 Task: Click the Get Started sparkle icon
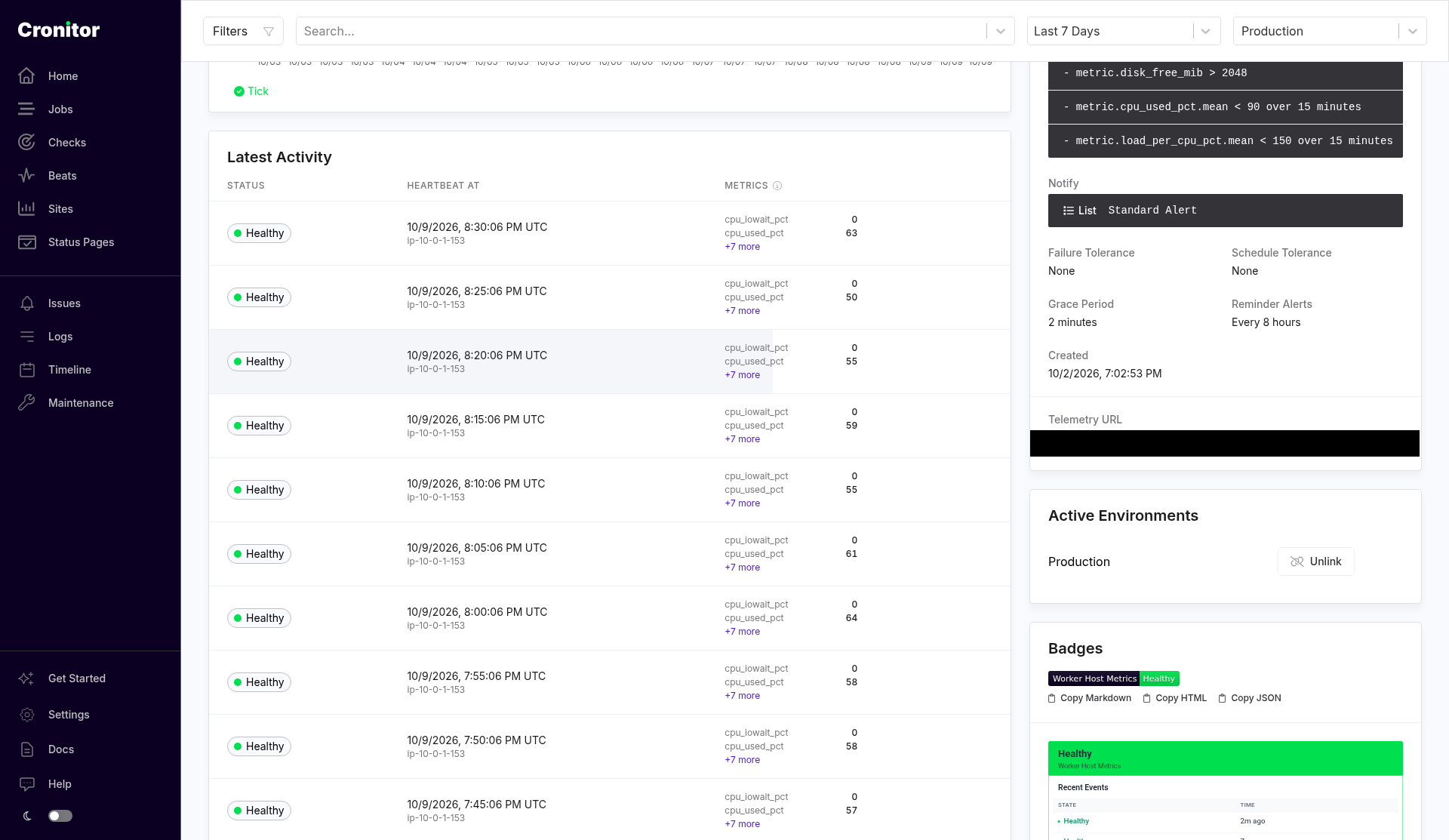(27, 678)
